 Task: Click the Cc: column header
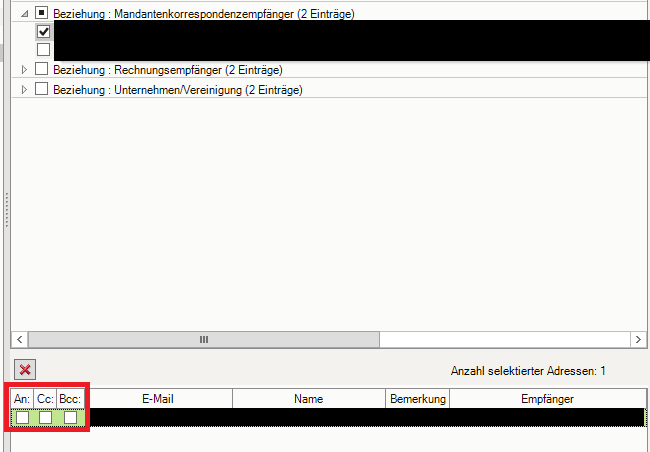[x=45, y=399]
